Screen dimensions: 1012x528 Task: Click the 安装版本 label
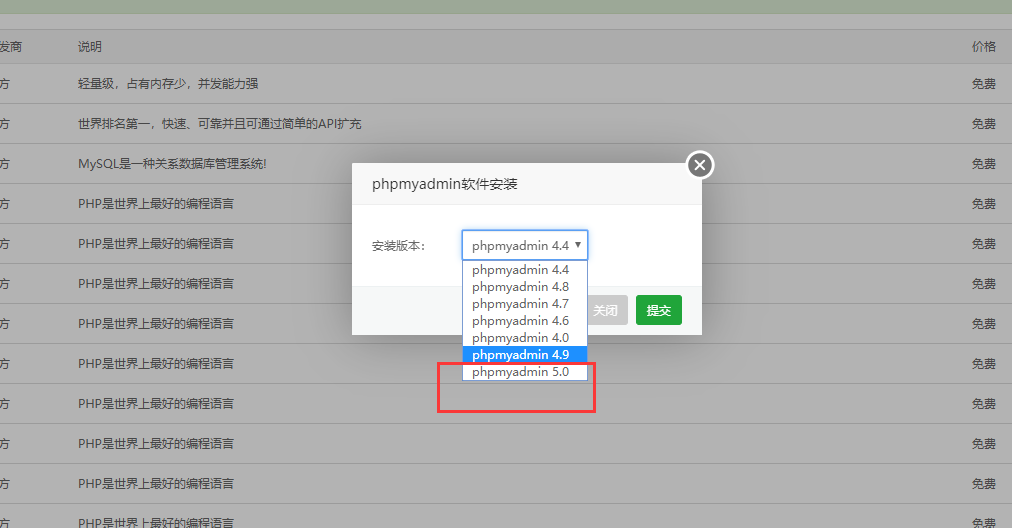pos(398,246)
